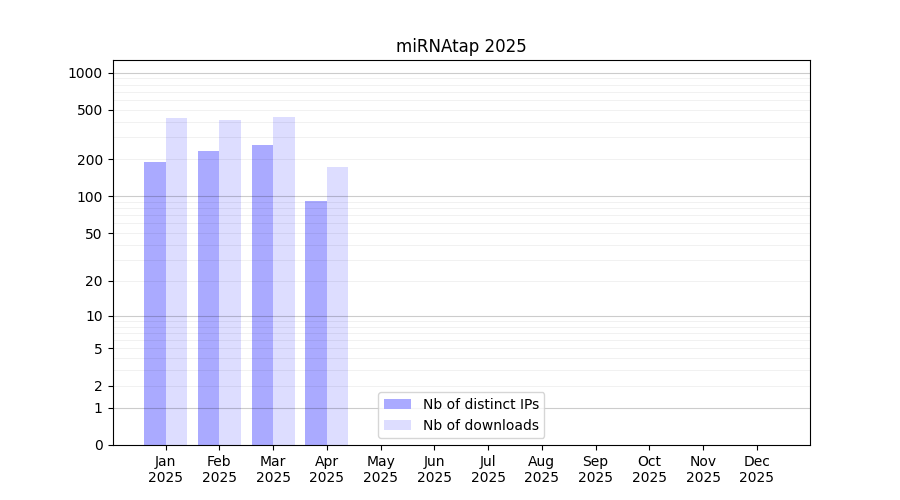
Task: Click the Jan 2025 x-axis label
Action: pyautogui.click(x=166, y=469)
